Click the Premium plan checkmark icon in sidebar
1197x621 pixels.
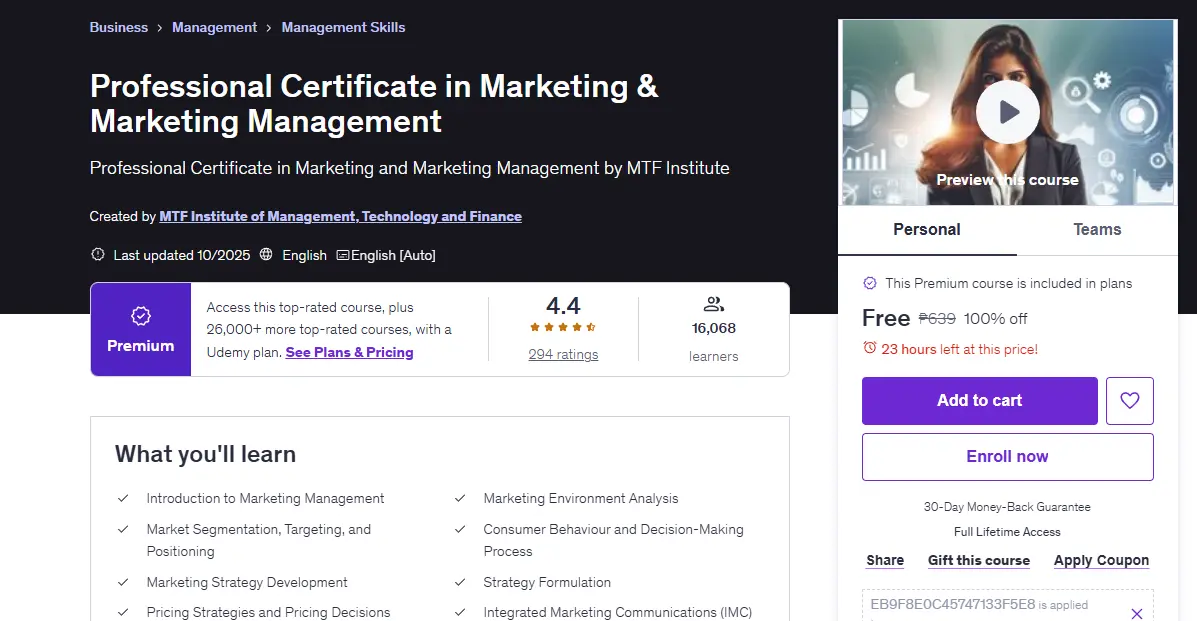pos(870,283)
